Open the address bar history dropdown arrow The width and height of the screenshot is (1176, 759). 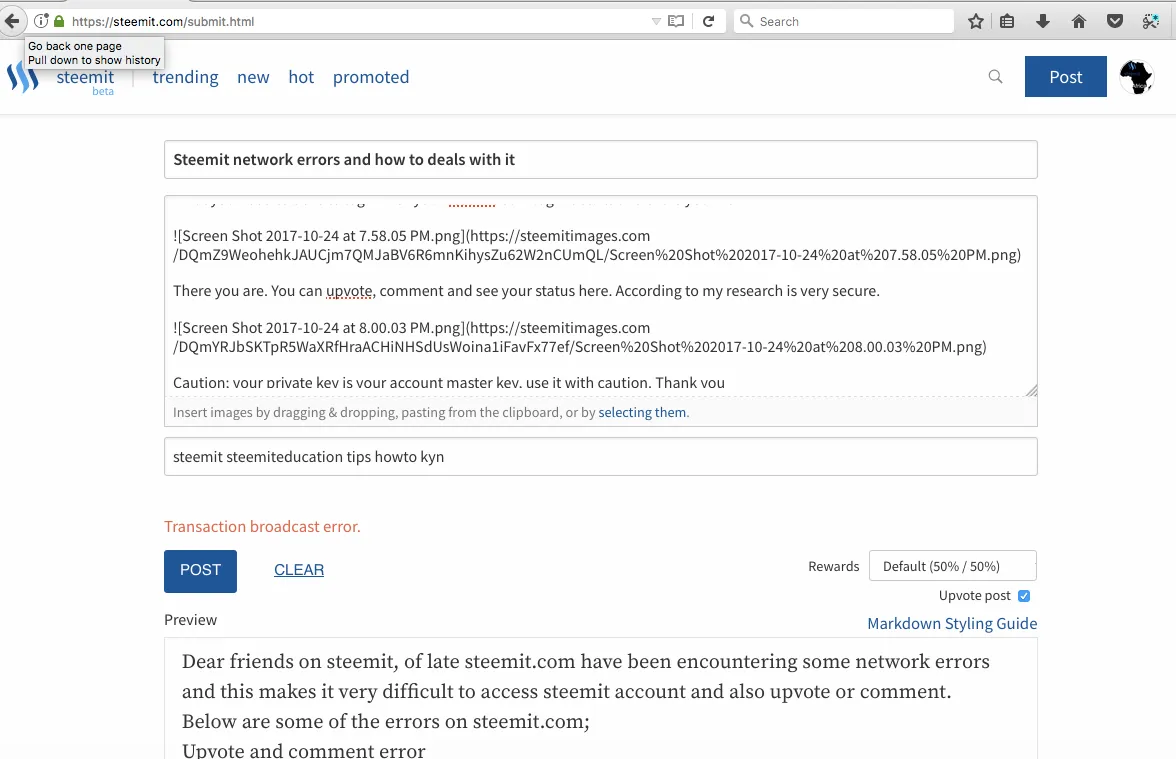(x=656, y=21)
